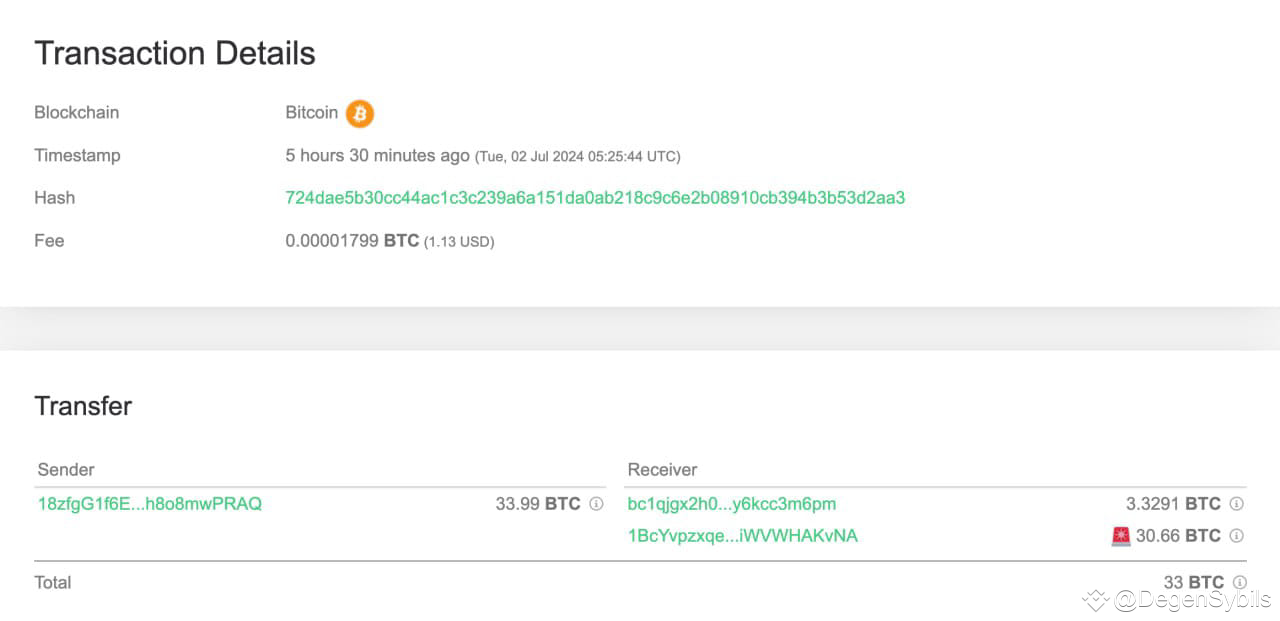Click the Receiver column header

pyautogui.click(x=662, y=469)
